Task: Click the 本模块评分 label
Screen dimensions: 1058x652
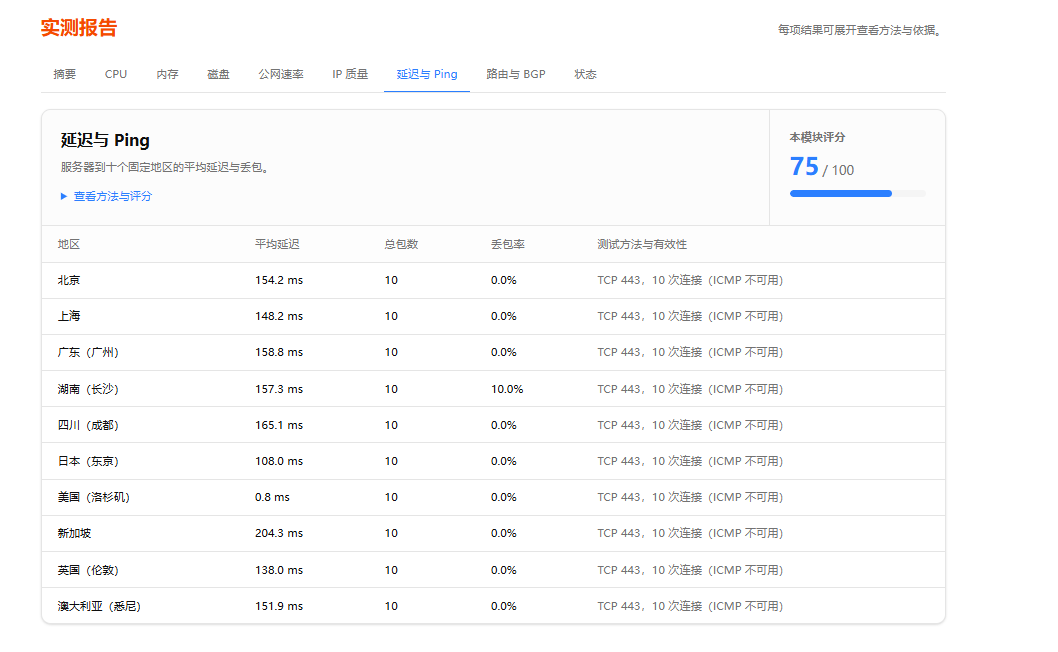Action: pos(818,137)
